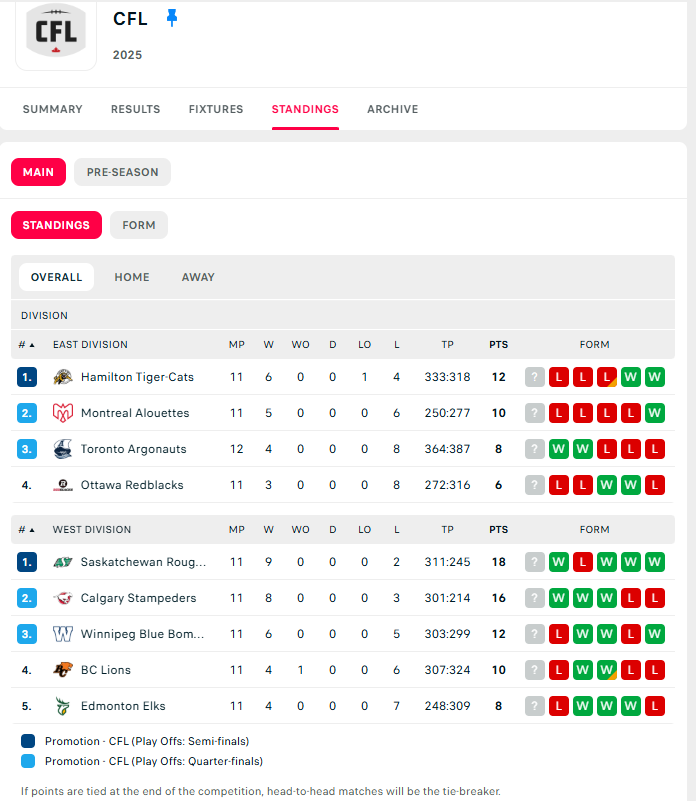Click Hamilton's overtime L form badge
This screenshot has width=696, height=801.
coord(607,377)
